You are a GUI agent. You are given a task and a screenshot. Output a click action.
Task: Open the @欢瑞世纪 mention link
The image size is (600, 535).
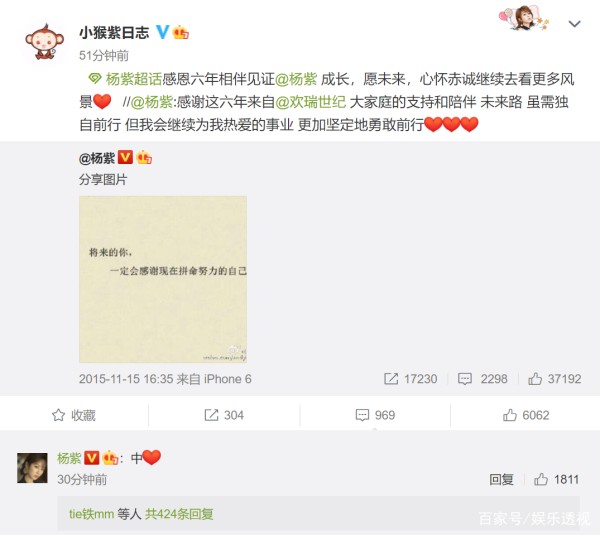(310, 102)
